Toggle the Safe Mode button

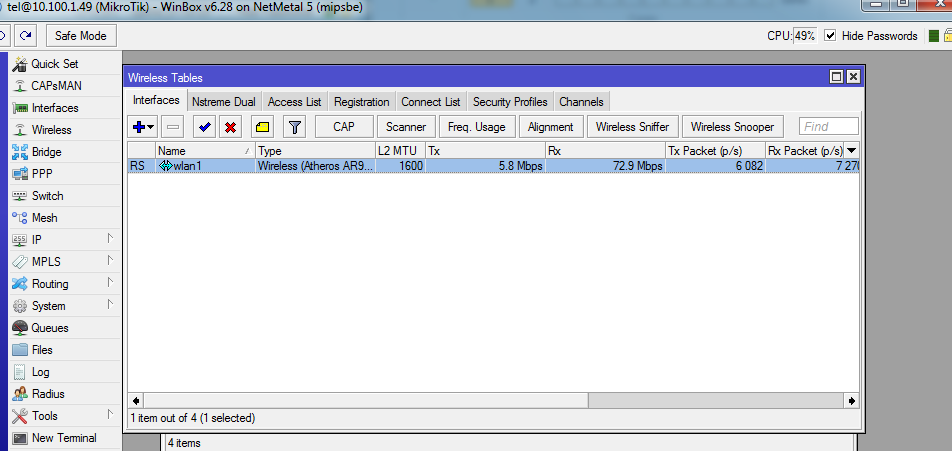[81, 36]
